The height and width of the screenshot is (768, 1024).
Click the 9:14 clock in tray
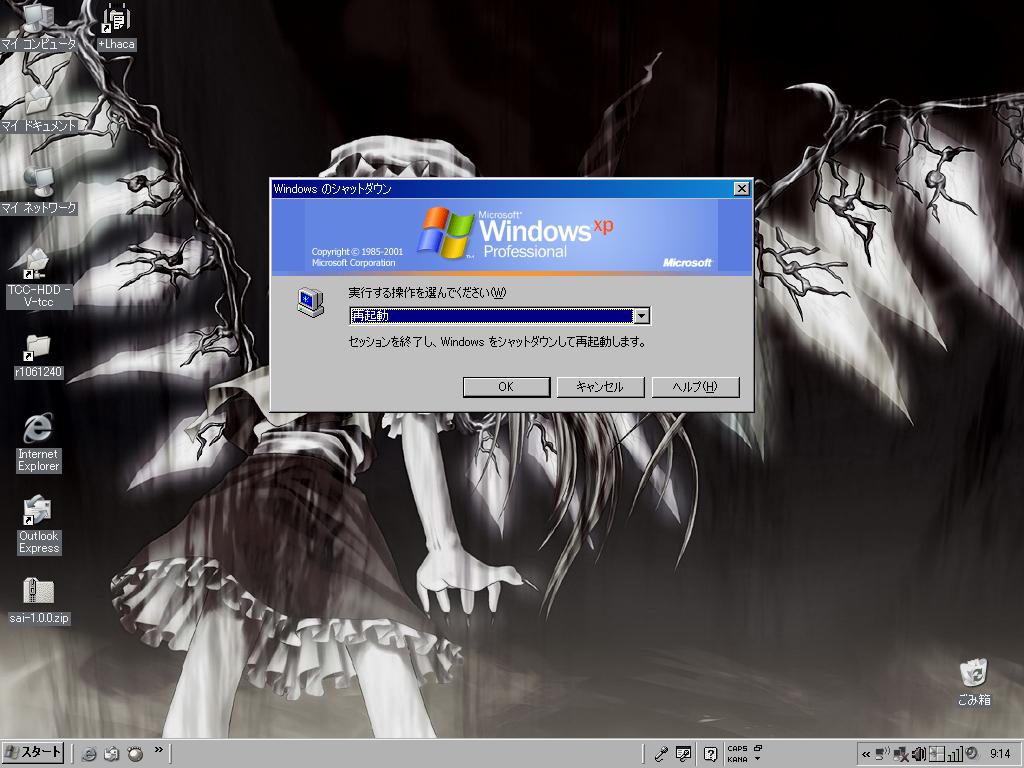1000,754
